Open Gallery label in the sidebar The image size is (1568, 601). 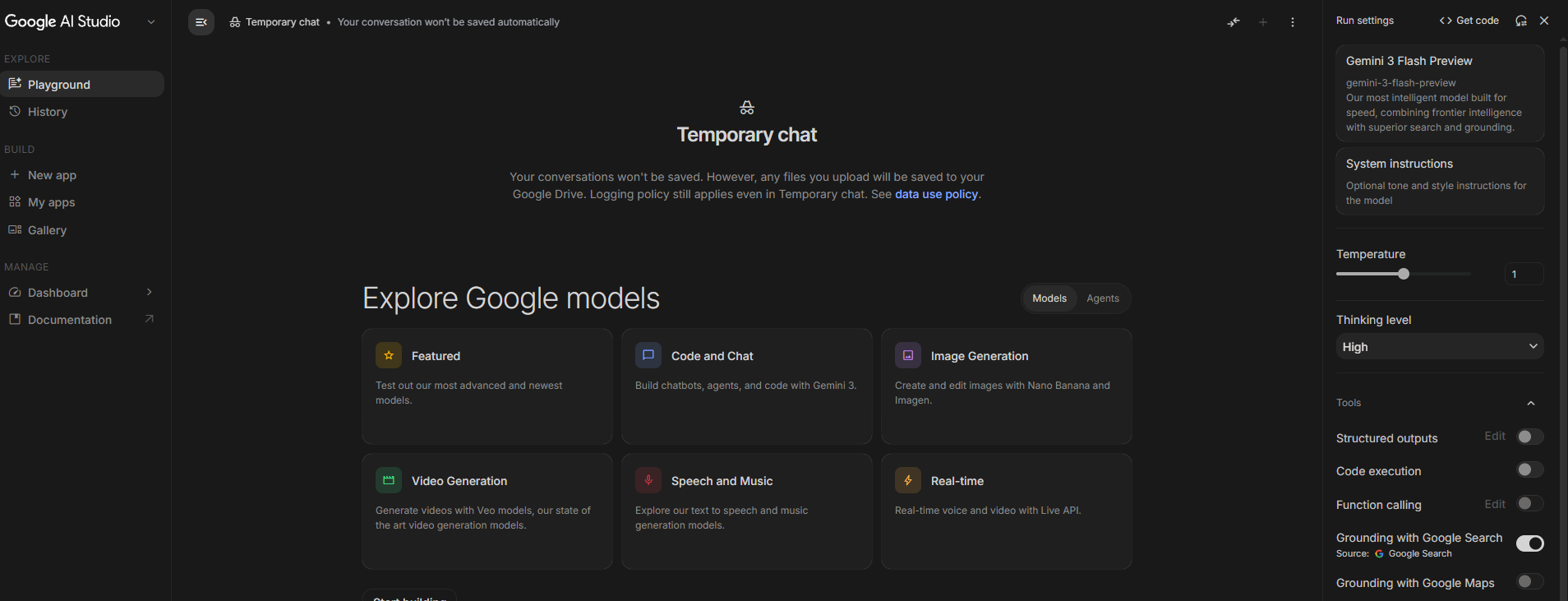pyautogui.click(x=47, y=230)
